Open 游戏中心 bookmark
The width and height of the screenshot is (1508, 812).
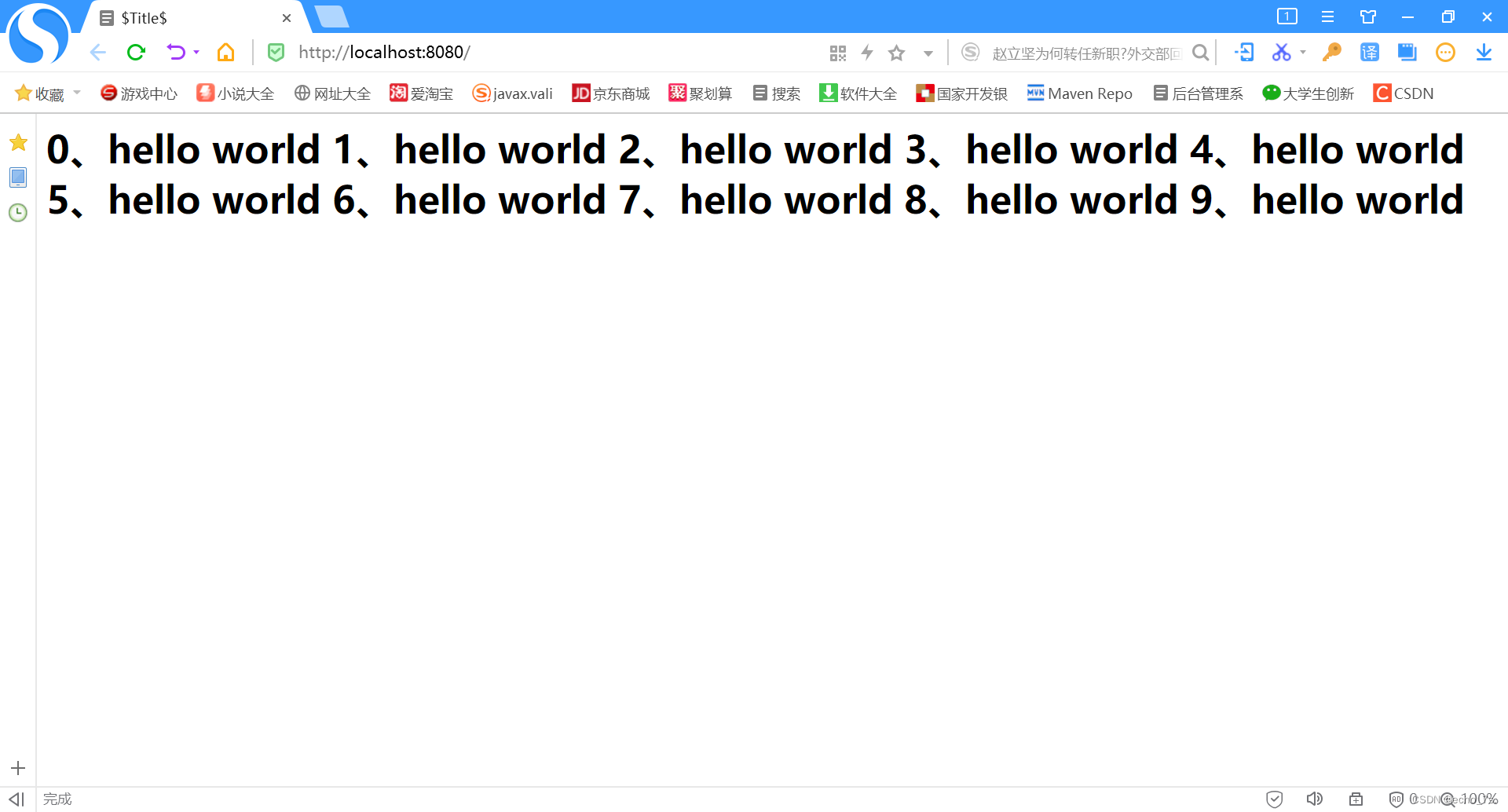pos(139,93)
